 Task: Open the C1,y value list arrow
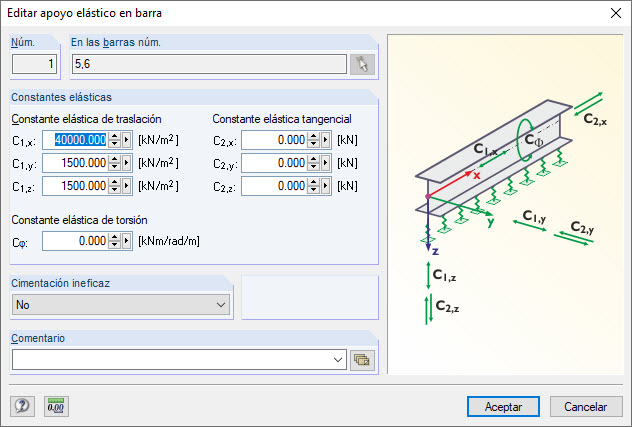click(127, 163)
